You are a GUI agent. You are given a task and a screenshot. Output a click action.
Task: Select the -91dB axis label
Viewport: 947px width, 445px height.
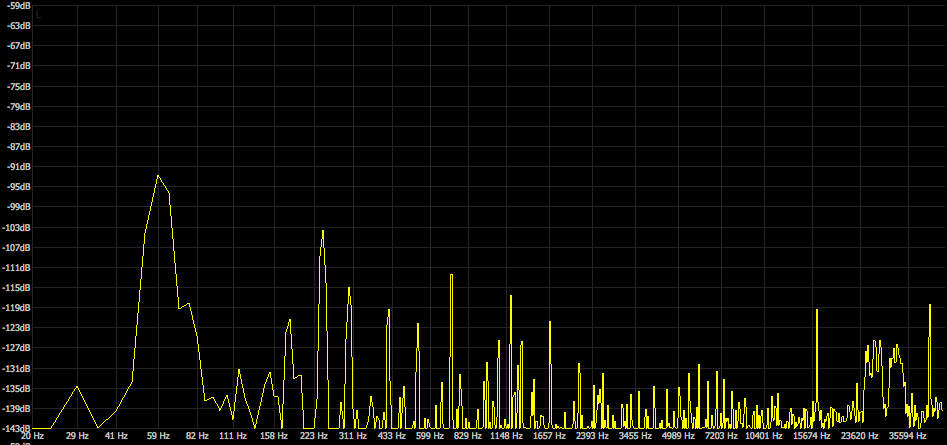coord(17,167)
